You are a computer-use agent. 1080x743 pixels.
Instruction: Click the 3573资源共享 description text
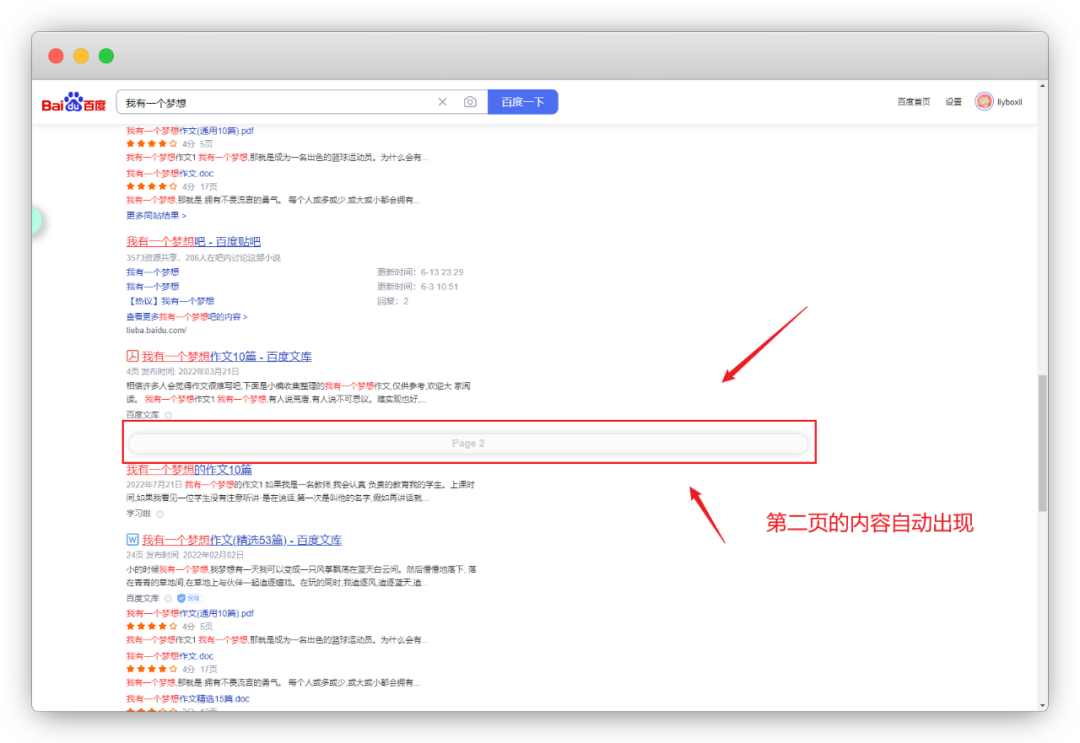point(203,258)
